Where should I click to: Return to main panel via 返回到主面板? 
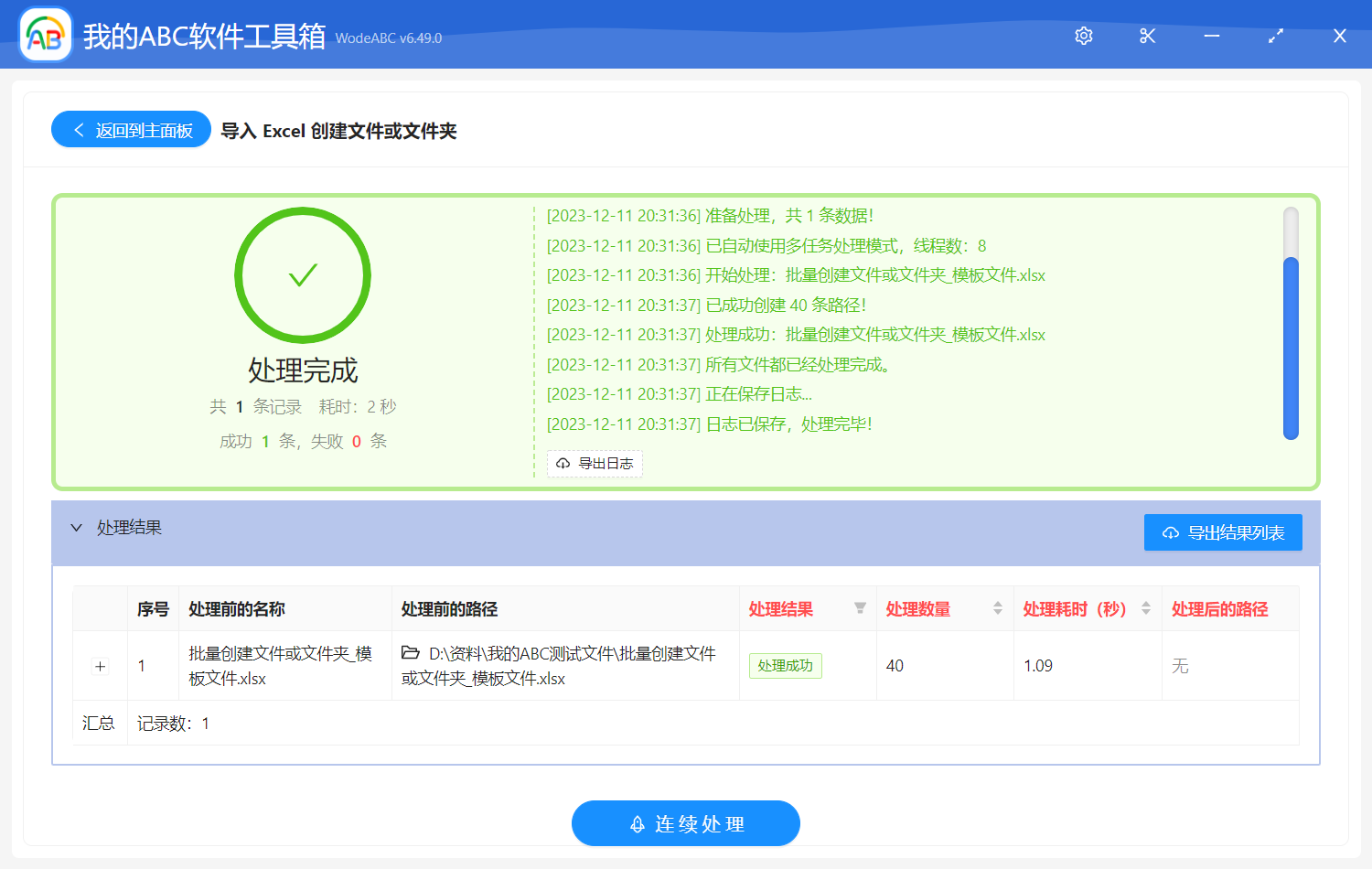131,129
